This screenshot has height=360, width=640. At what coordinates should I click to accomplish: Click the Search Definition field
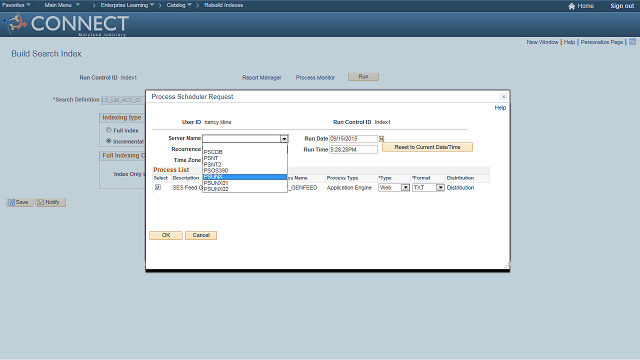point(122,100)
